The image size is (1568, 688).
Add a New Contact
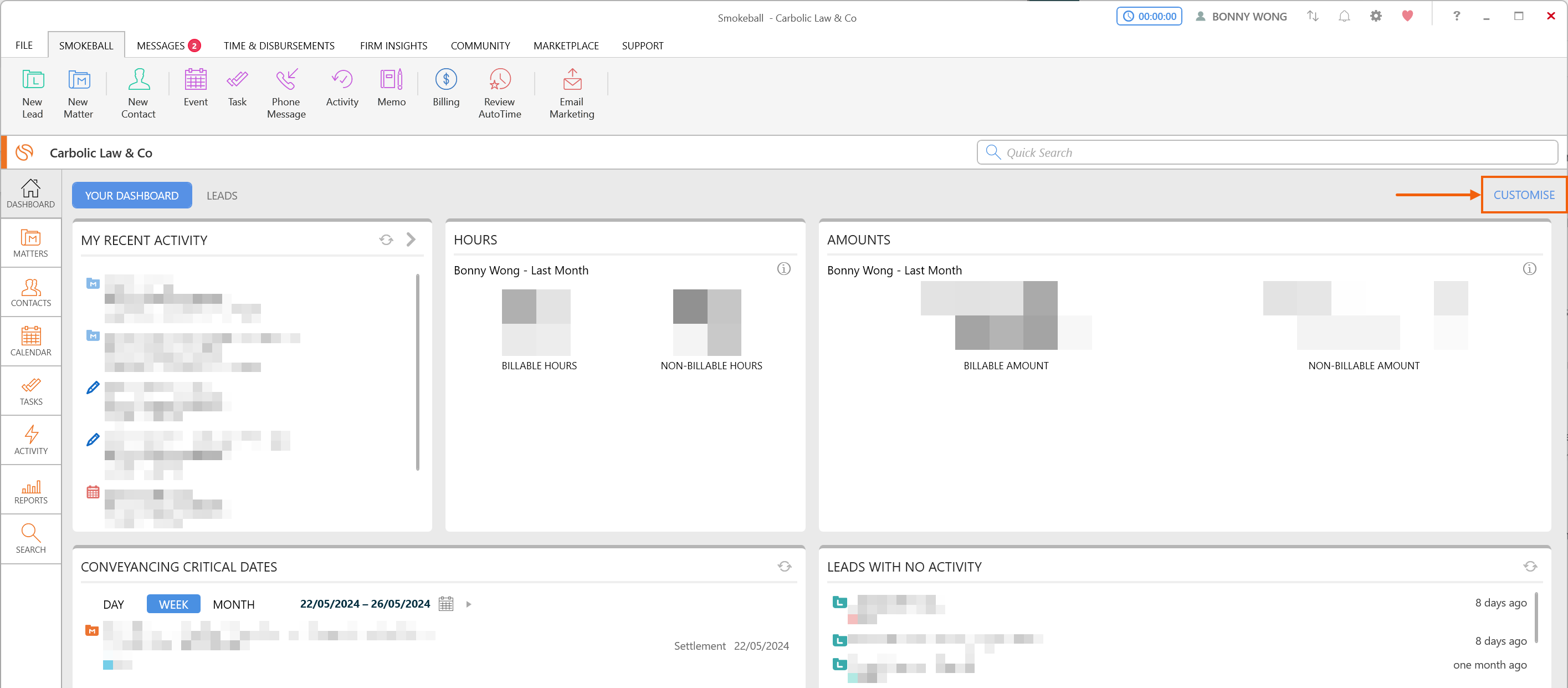(x=138, y=94)
